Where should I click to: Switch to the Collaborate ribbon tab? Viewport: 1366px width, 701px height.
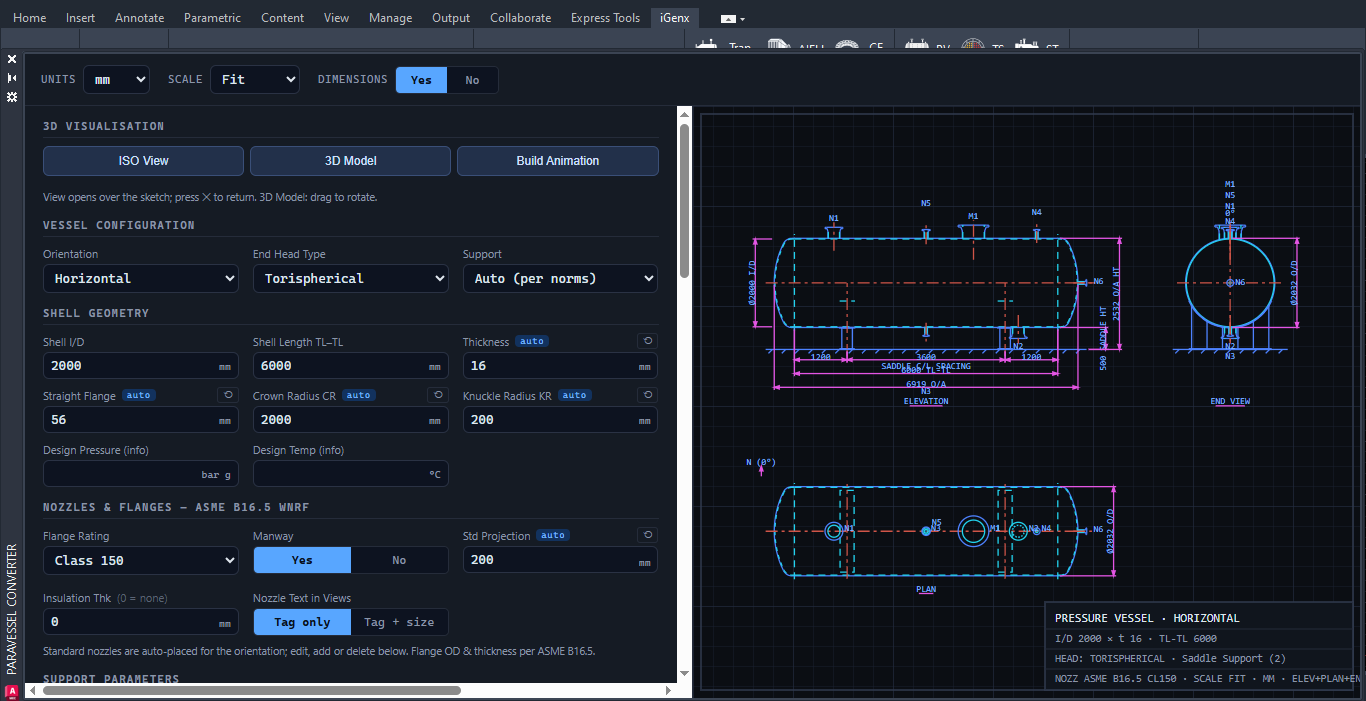point(521,18)
